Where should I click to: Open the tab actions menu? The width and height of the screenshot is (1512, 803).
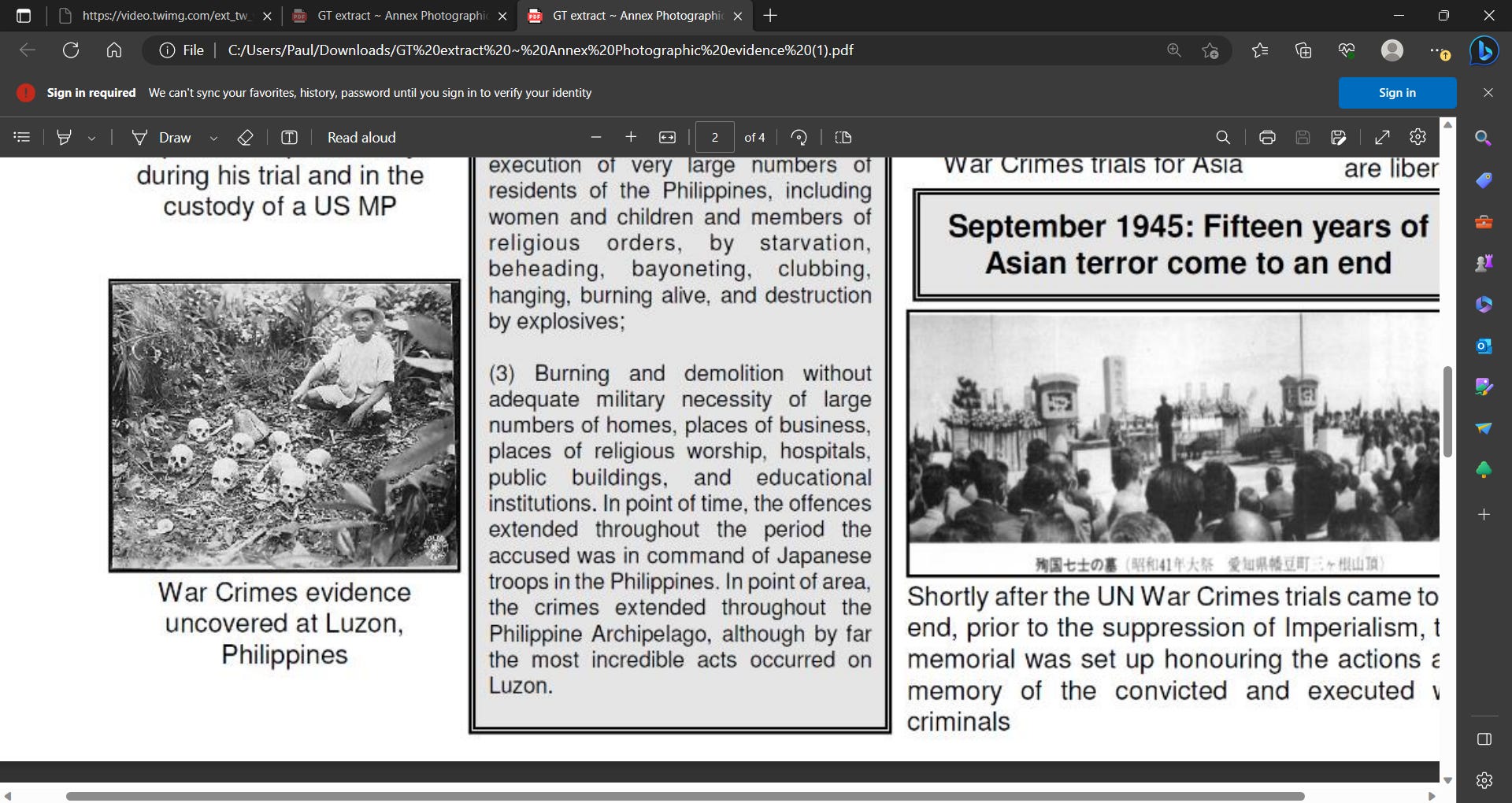24,16
